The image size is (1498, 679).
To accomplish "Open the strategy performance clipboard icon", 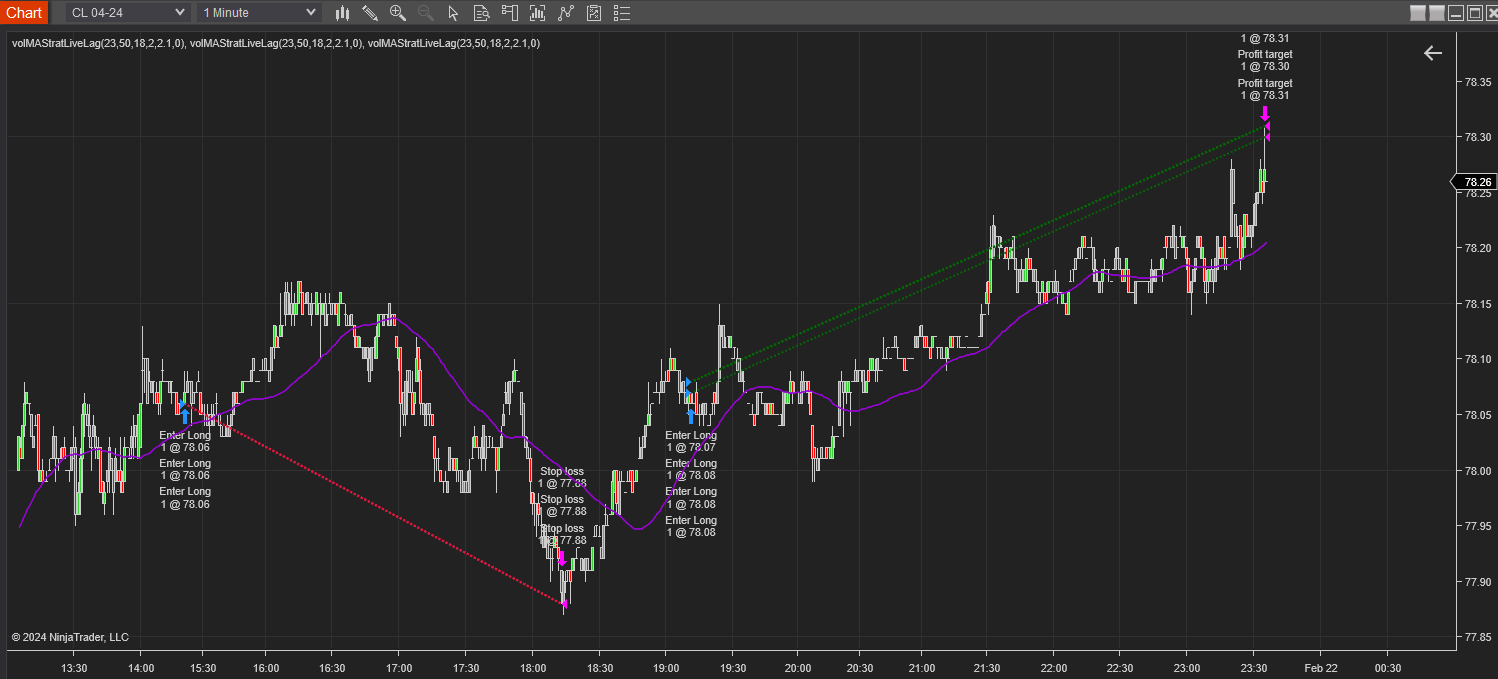I will pos(594,13).
